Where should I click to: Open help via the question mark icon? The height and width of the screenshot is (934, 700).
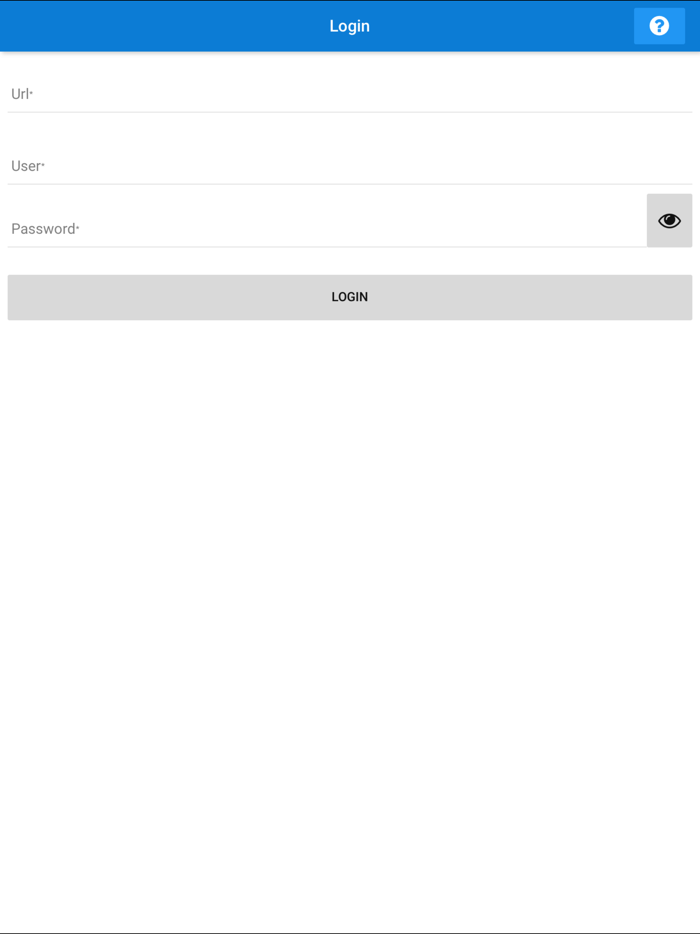point(659,26)
